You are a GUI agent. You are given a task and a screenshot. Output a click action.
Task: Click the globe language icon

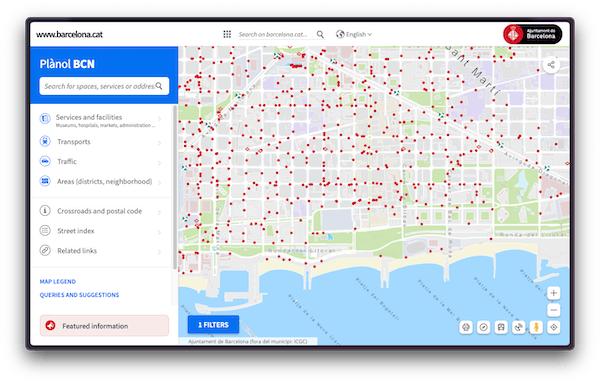tap(340, 34)
